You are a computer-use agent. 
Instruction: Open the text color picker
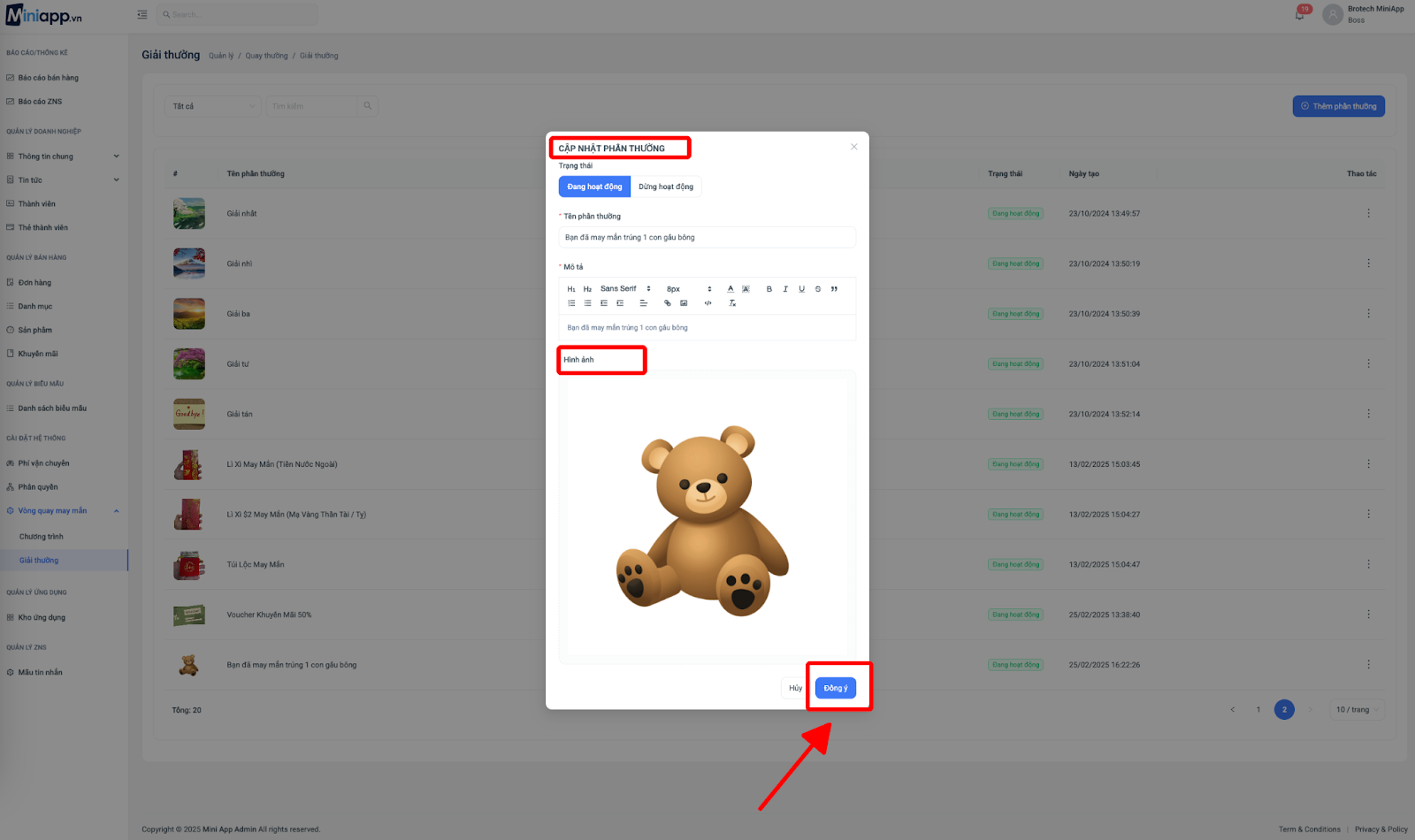[730, 289]
